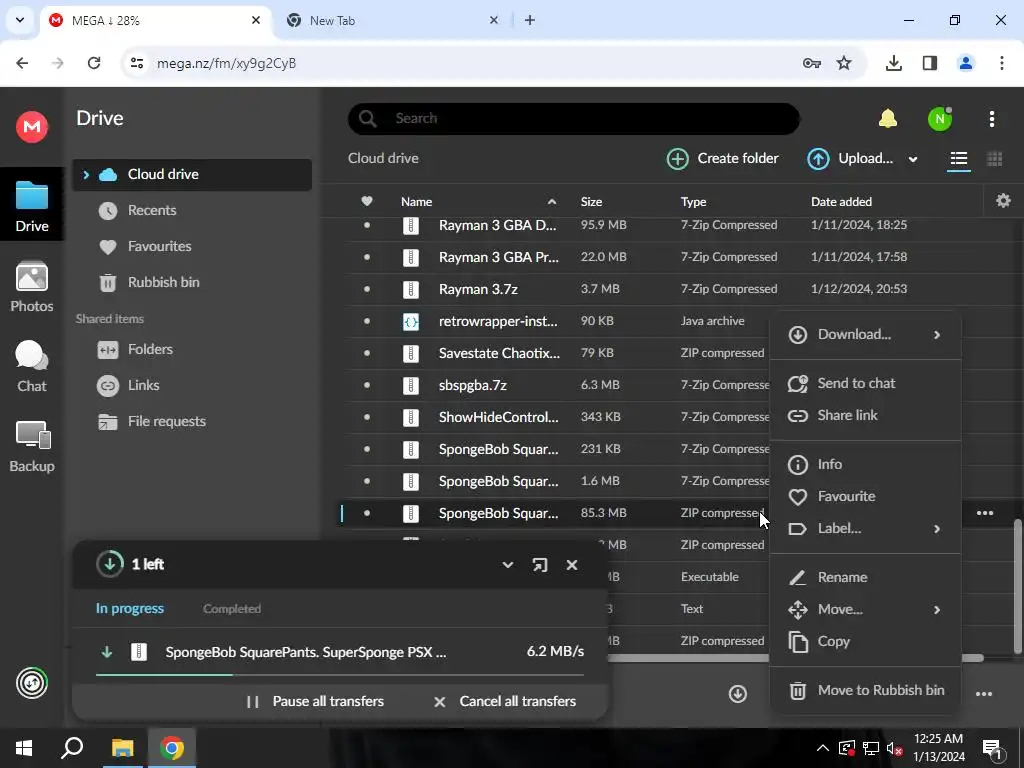
Task: Select the ShowHideControl... file
Action: [x=498, y=417]
